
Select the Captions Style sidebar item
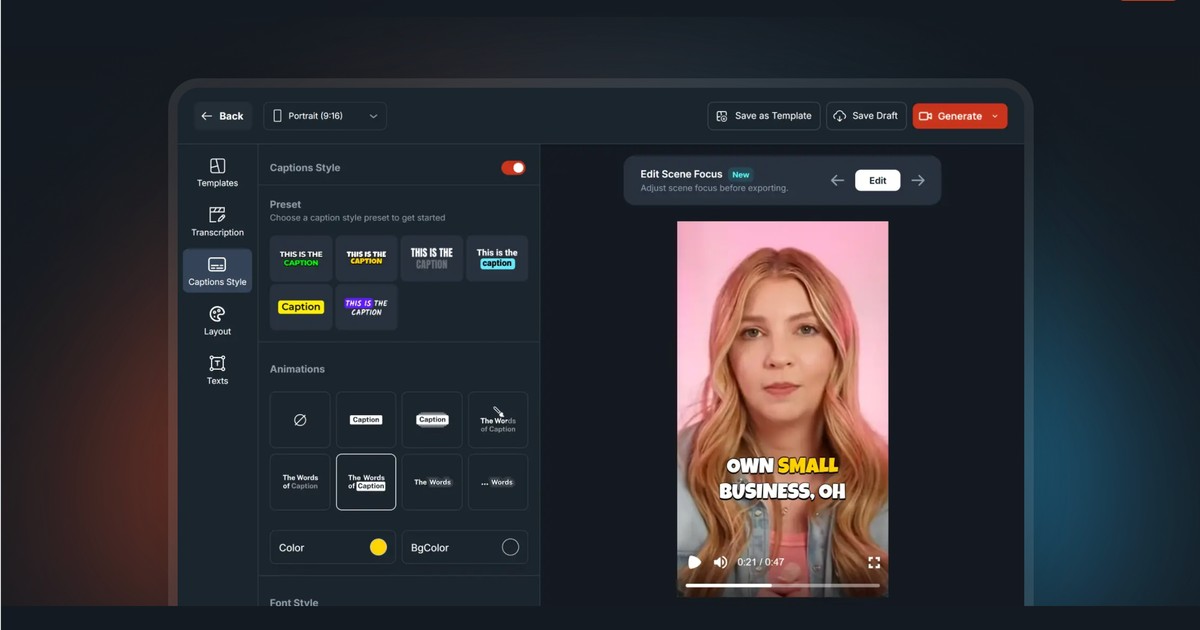[x=217, y=271]
